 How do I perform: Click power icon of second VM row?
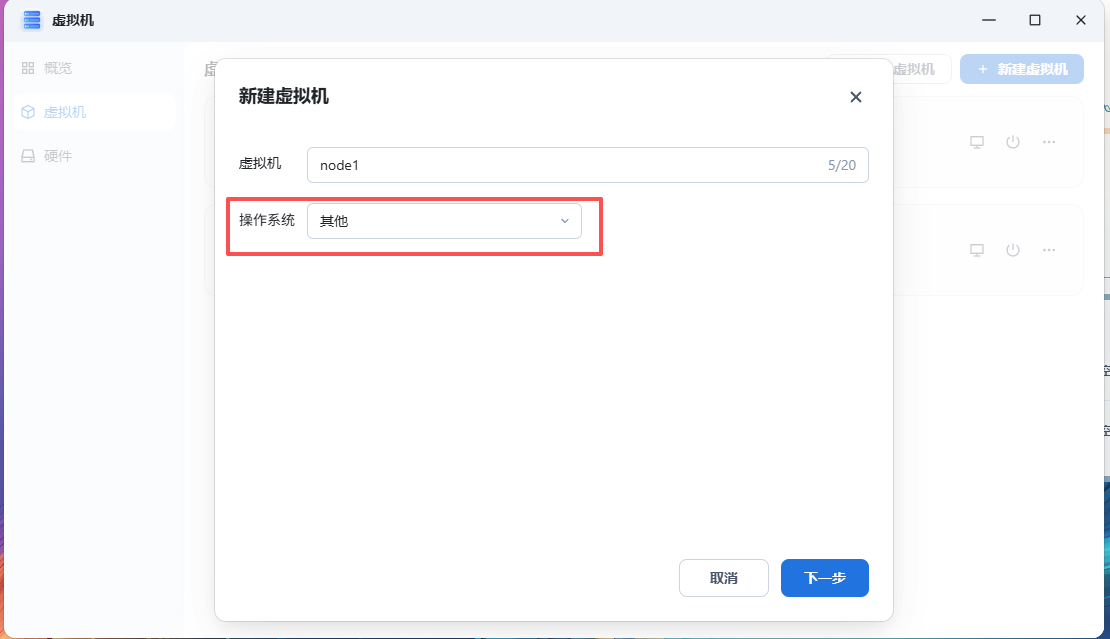tap(1012, 250)
